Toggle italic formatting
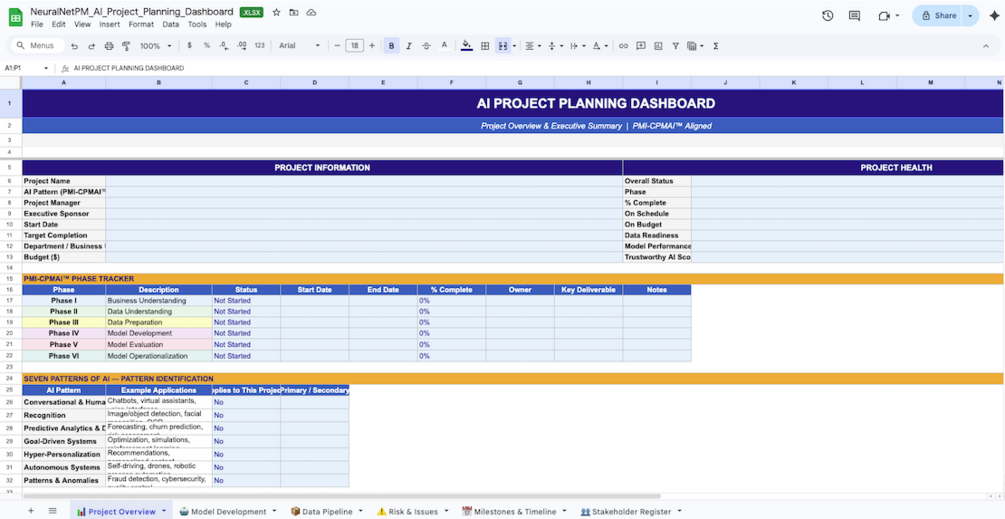The height and width of the screenshot is (519, 1005). tap(409, 46)
